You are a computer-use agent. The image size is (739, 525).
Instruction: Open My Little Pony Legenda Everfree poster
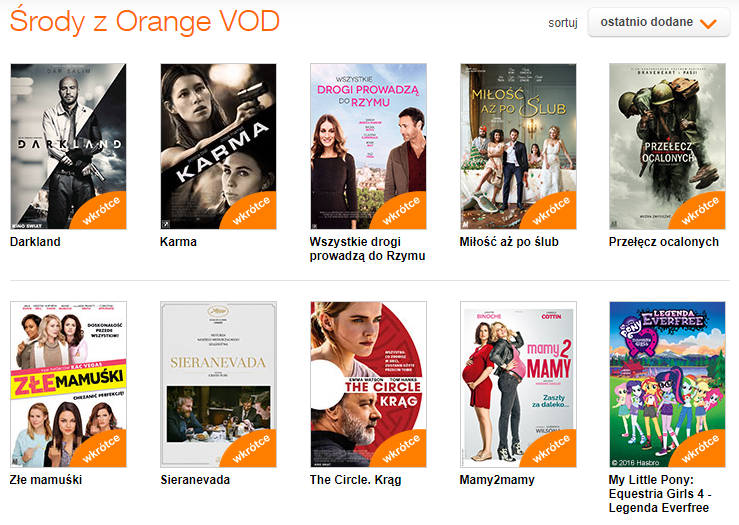click(667, 385)
